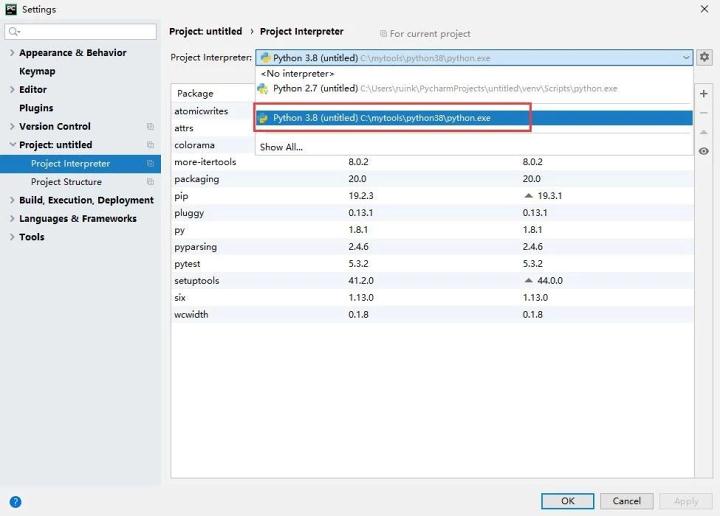Viewport: 720px width, 516px height.
Task: Click Project: untitled breadcrumb
Action: tap(206, 31)
